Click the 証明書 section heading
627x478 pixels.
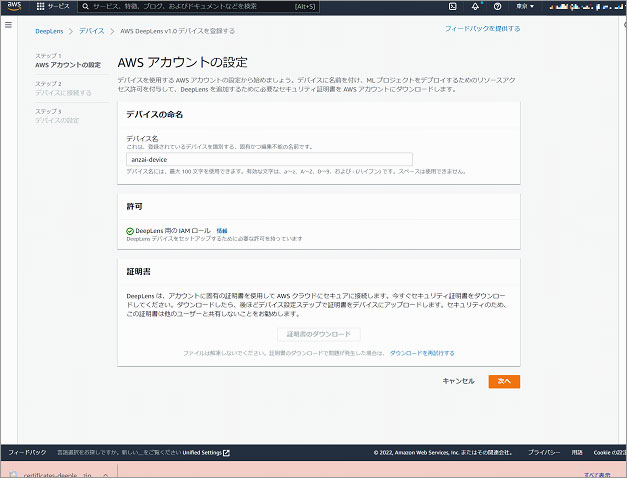tap(138, 272)
